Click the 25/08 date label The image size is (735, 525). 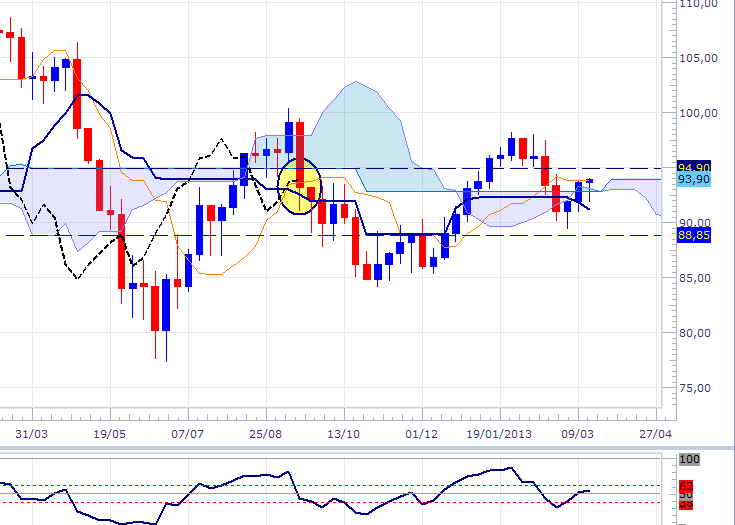266,436
